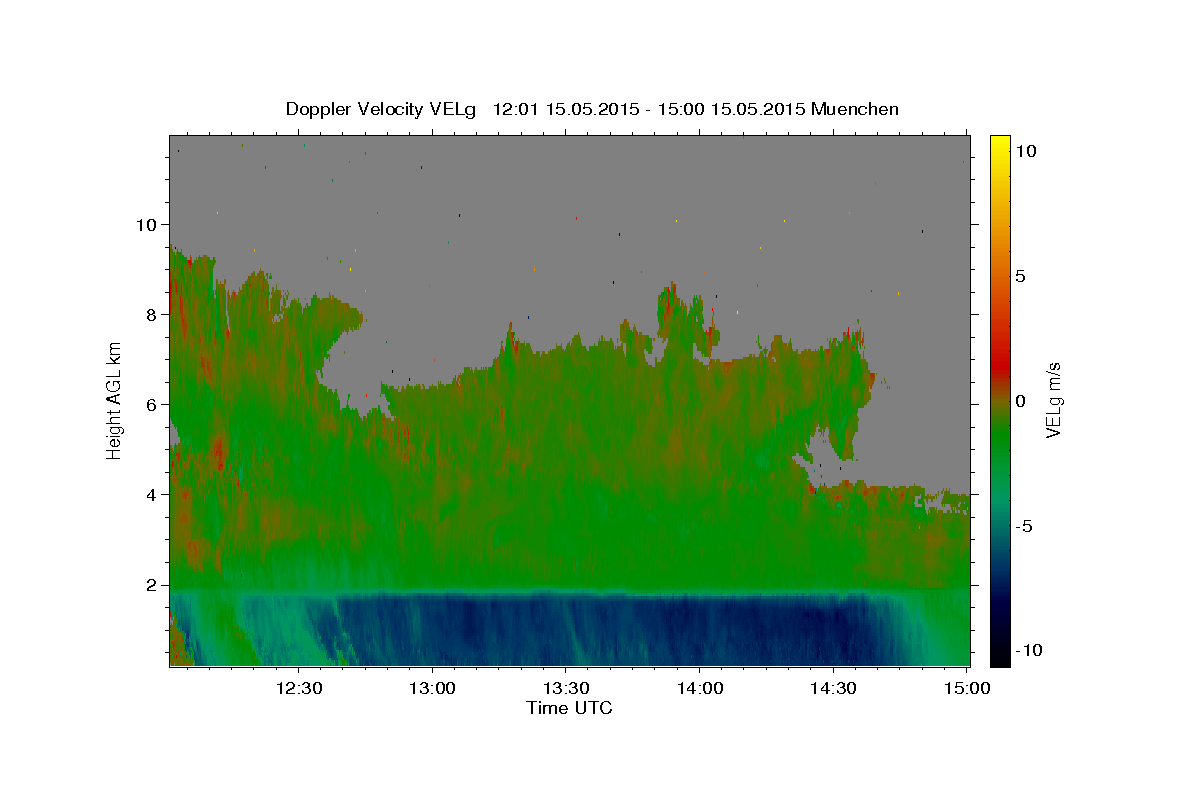Image resolution: width=1200 pixels, height=800 pixels.
Task: Click the colorbar label -5
Action: pos(1023,526)
